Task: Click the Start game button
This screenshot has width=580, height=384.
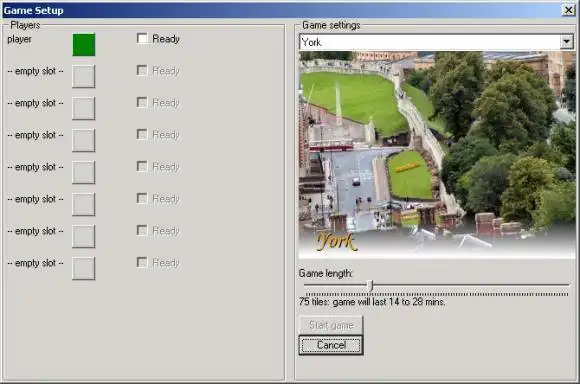Action: (331, 325)
